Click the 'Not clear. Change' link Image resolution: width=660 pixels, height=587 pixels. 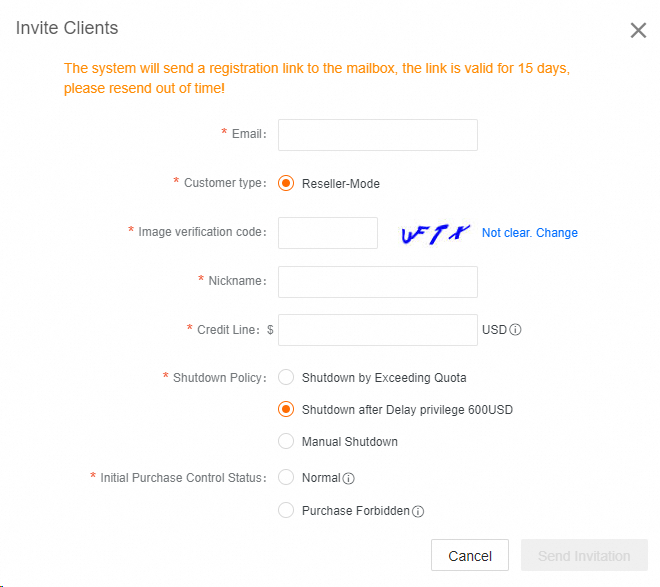pyautogui.click(x=529, y=233)
